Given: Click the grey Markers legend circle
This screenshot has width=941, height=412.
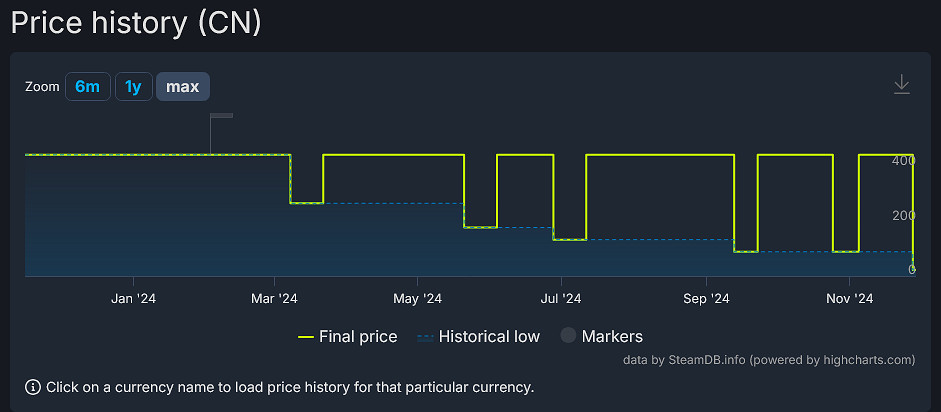Looking at the screenshot, I should click(568, 336).
